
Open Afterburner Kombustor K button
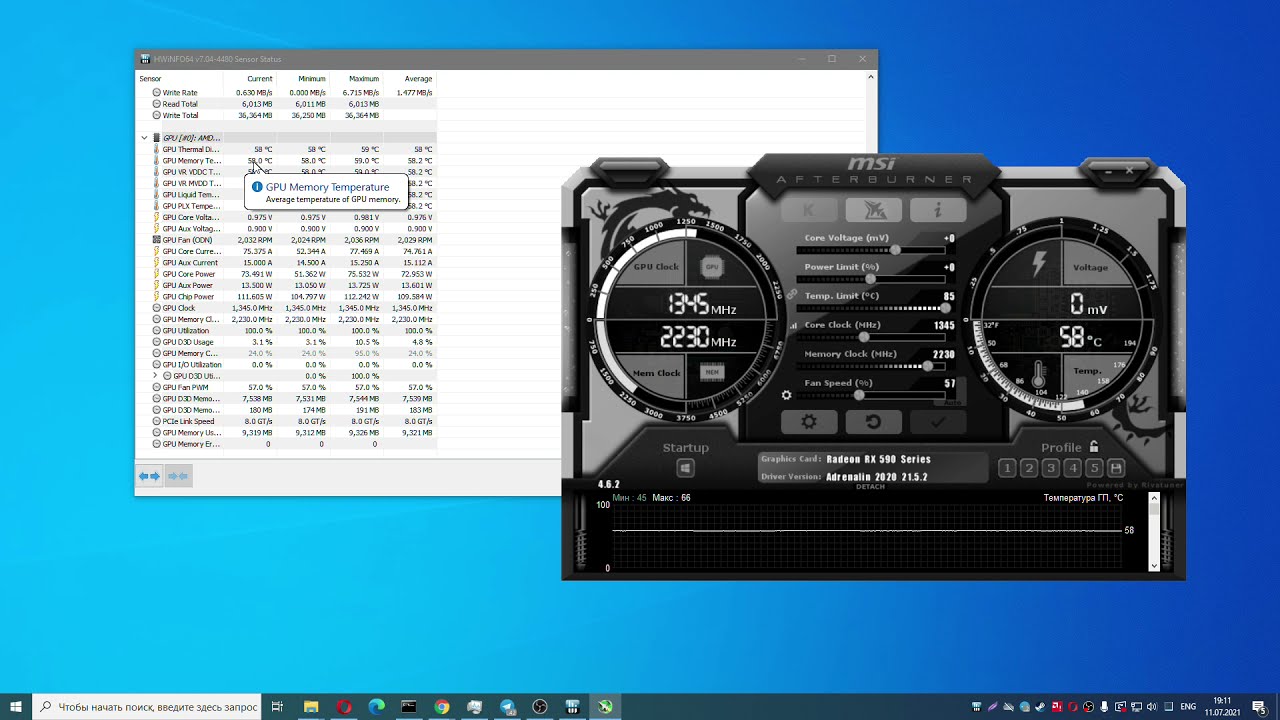click(808, 210)
